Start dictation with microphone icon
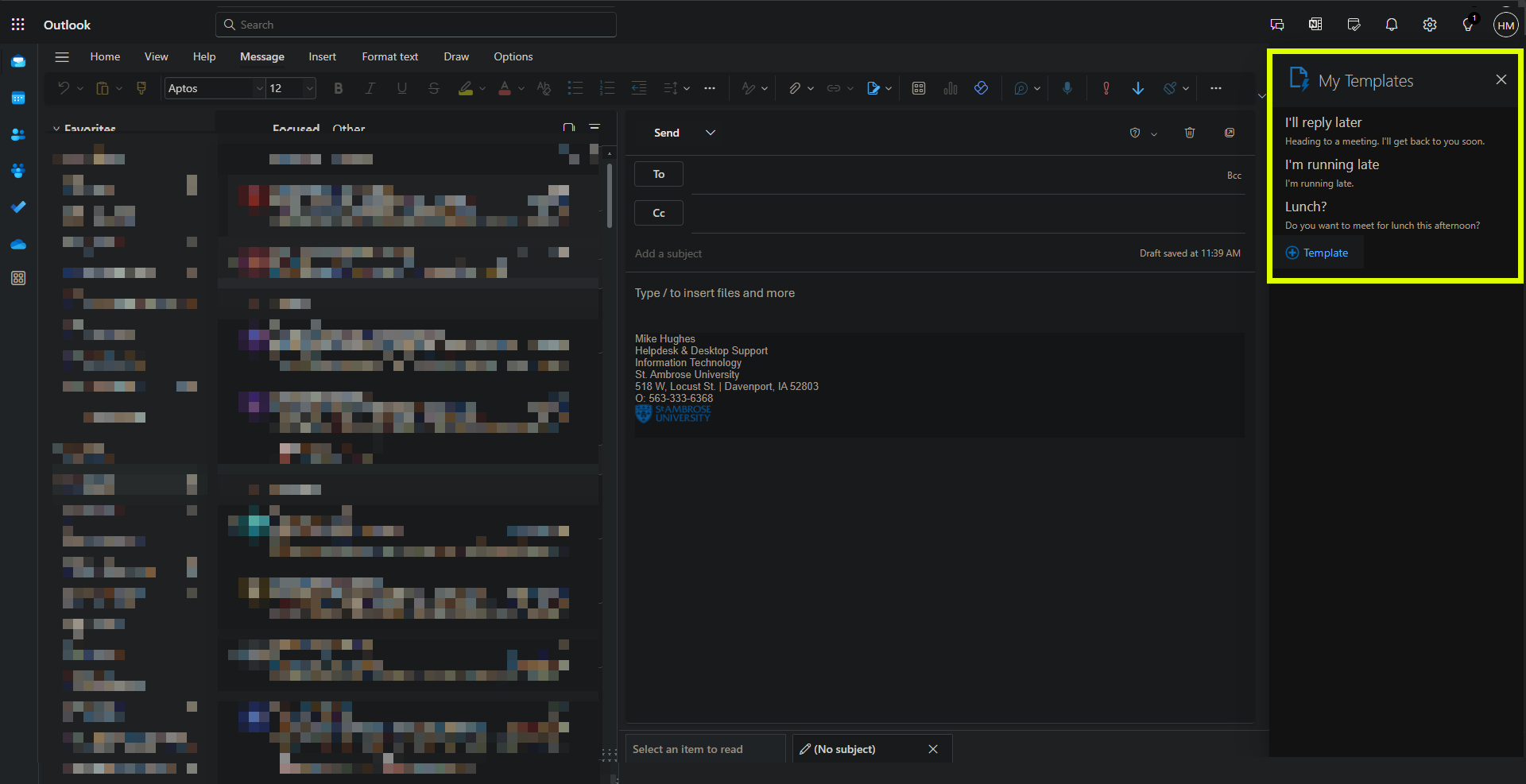 coord(1067,88)
